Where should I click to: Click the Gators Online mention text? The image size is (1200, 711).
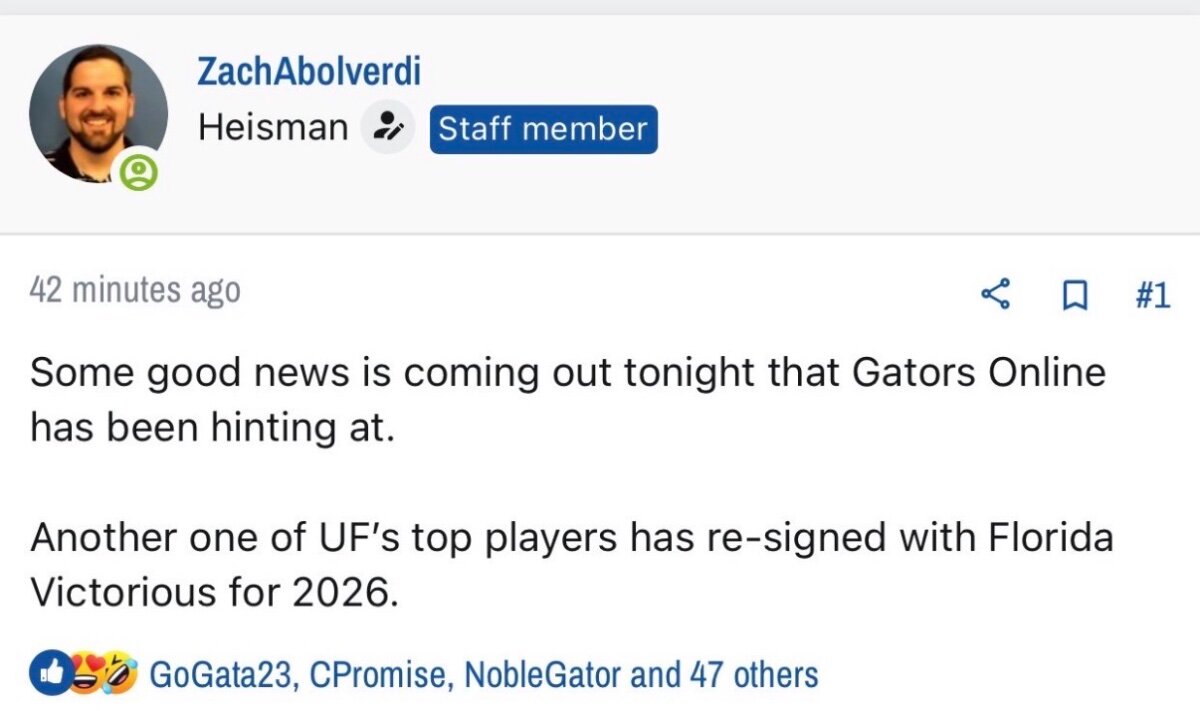[x=979, y=373]
